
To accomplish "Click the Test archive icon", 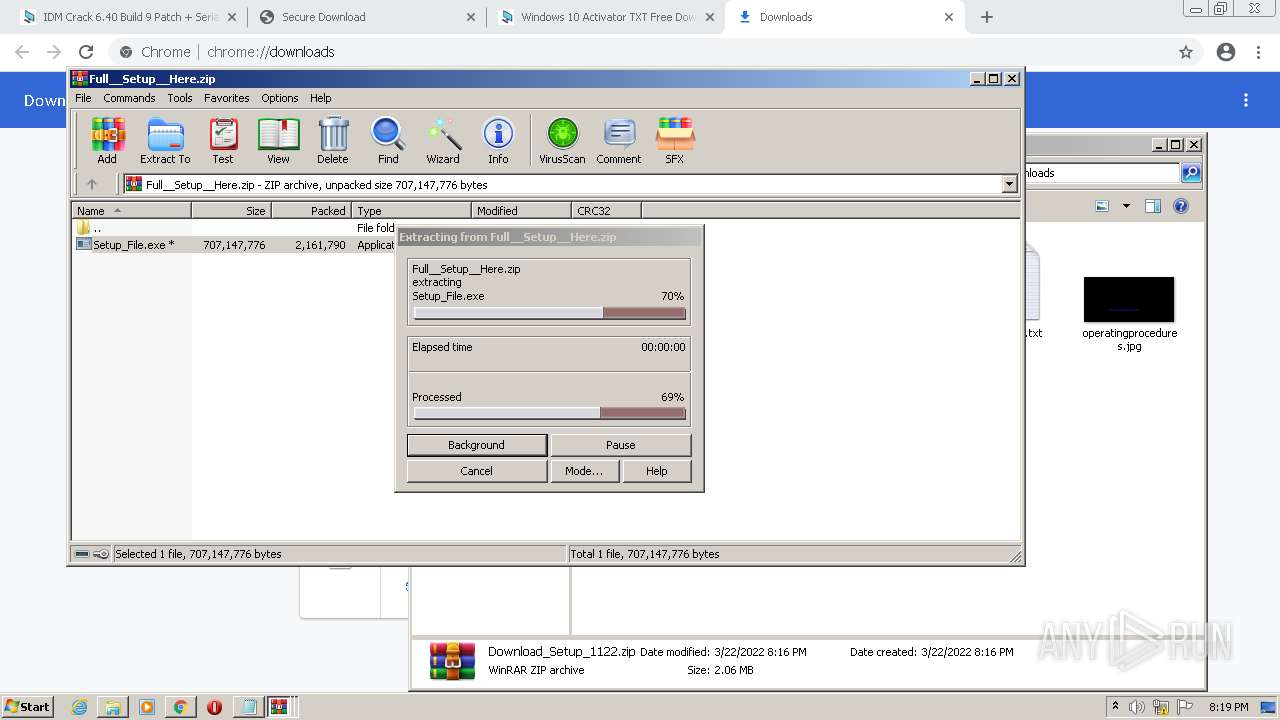I will coord(223,140).
